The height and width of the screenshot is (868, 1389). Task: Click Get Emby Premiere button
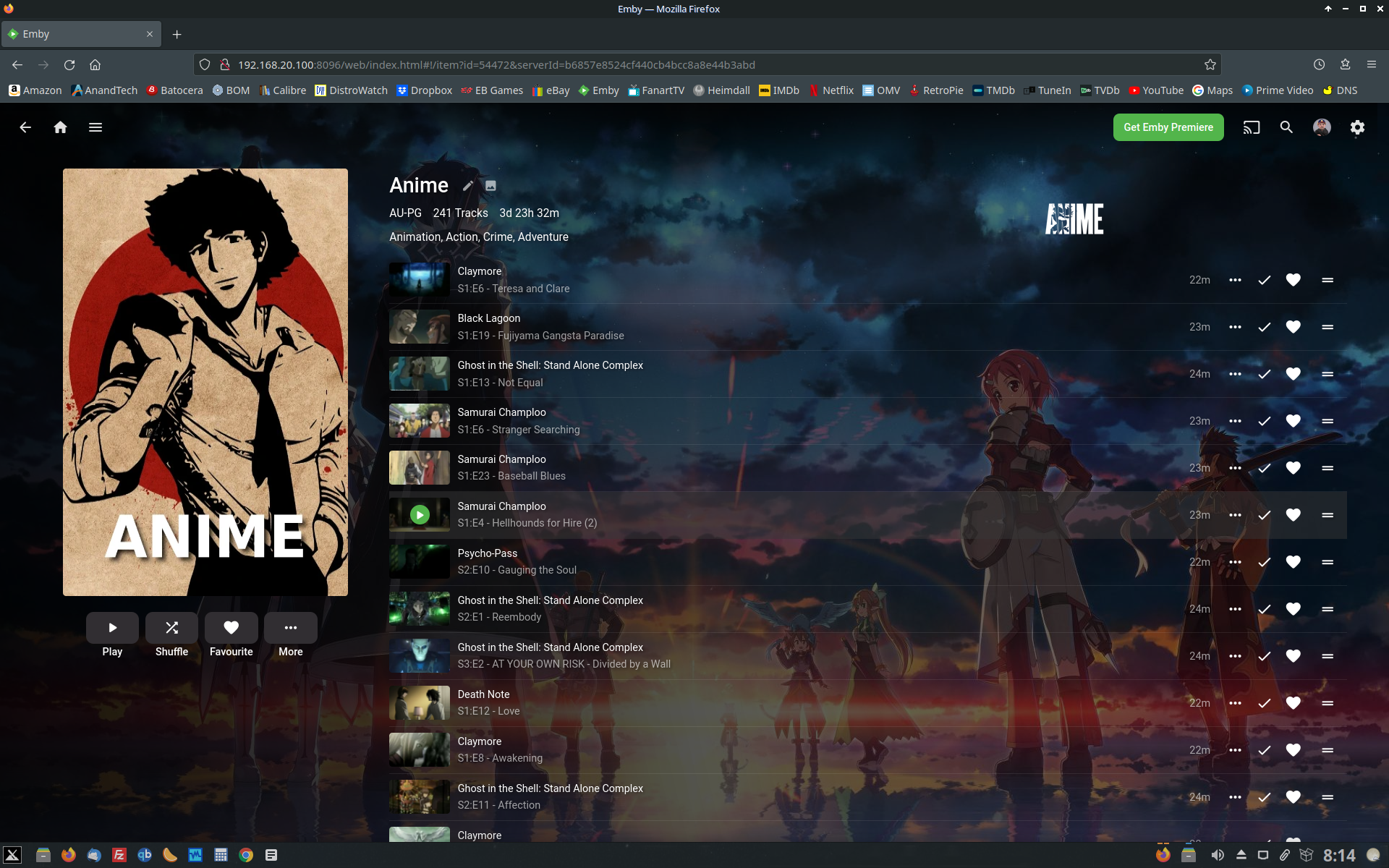click(x=1168, y=127)
